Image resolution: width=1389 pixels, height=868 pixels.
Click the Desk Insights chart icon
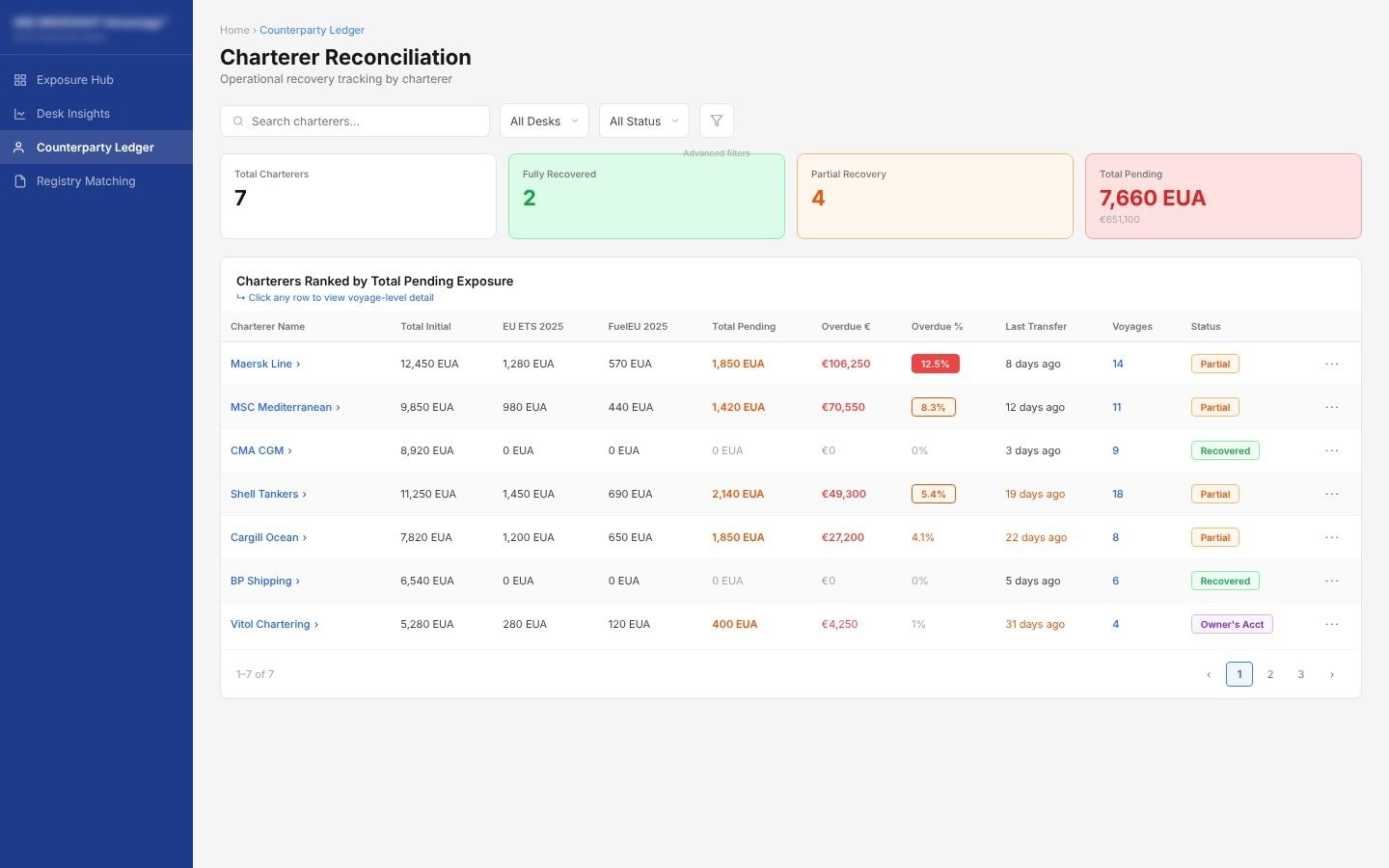20,114
